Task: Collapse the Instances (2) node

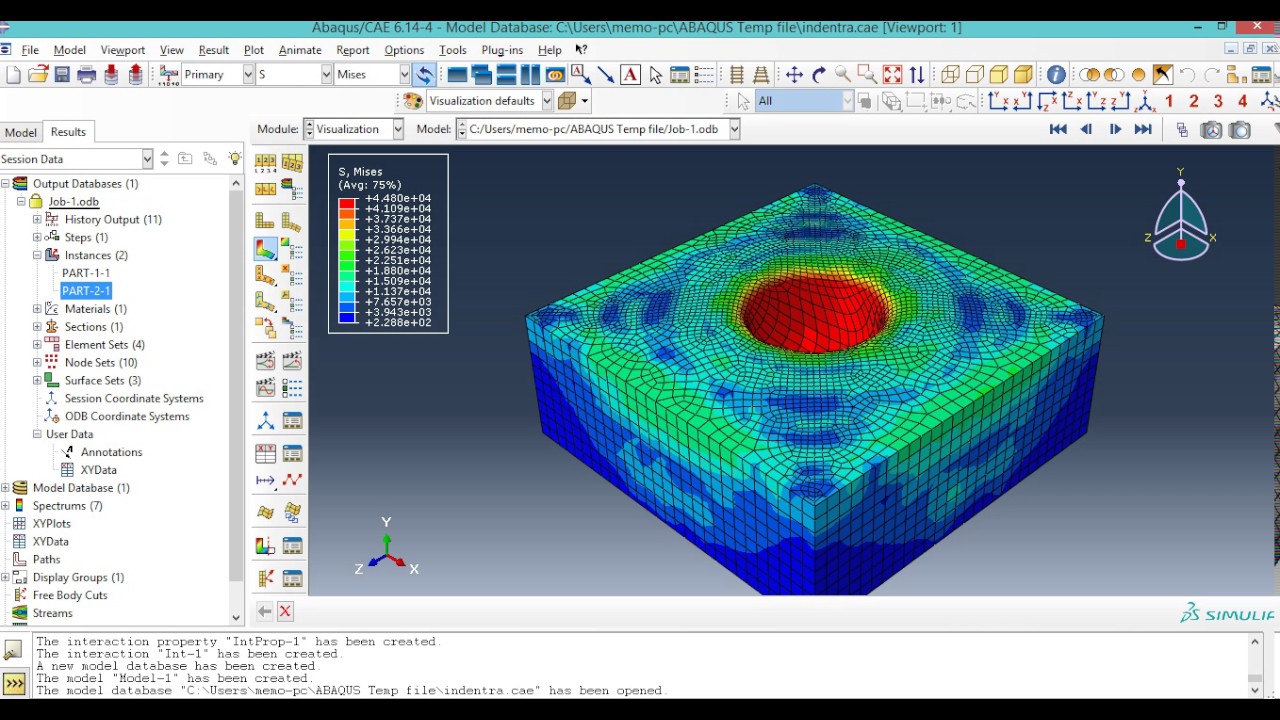Action: click(37, 255)
